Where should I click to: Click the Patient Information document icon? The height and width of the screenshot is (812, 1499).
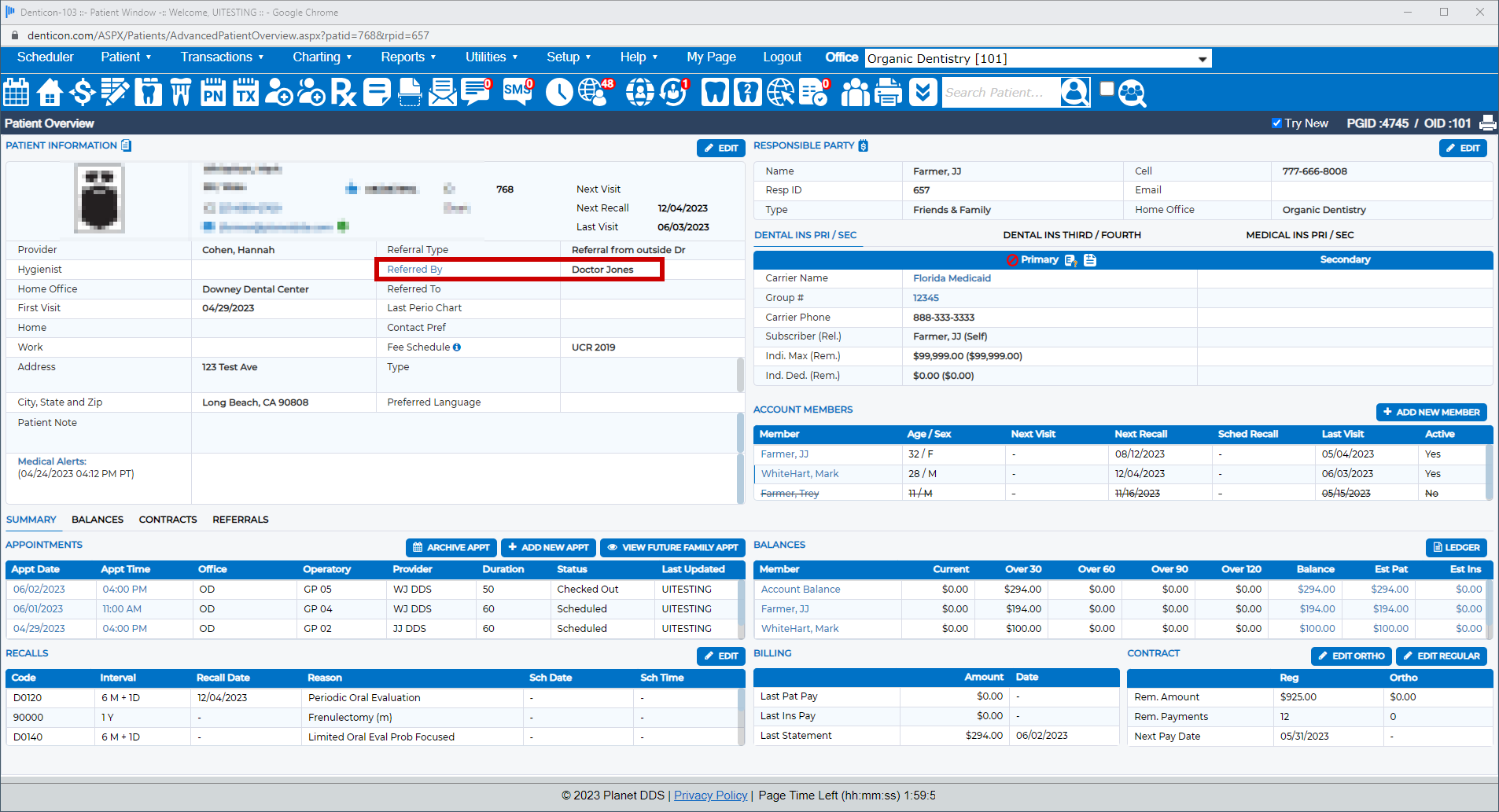click(x=127, y=145)
